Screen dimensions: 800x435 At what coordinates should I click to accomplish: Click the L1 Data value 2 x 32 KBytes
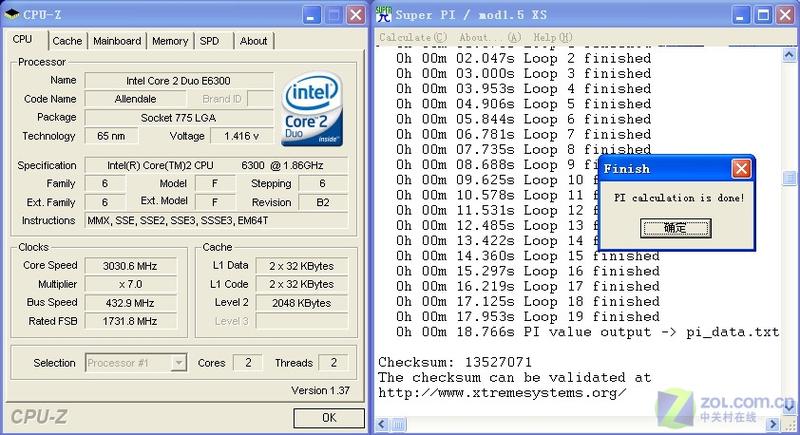click(x=302, y=266)
